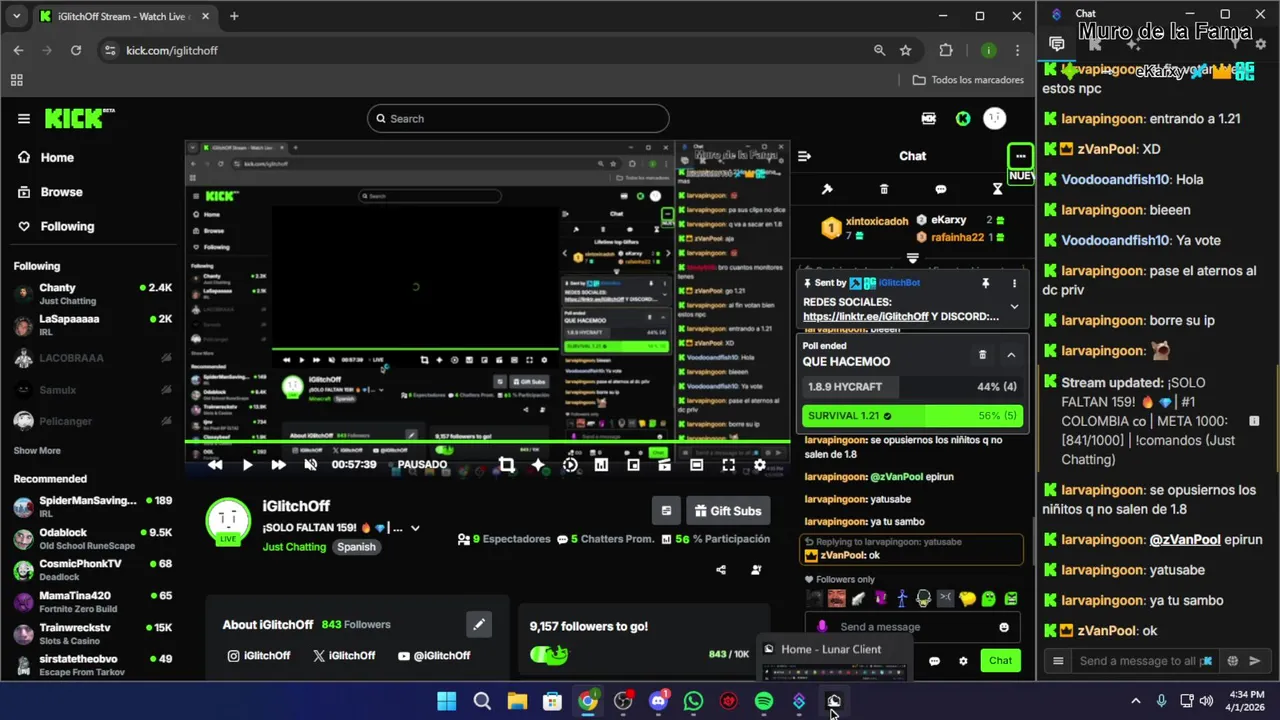1280x720 pixels.
Task: Open the green K icon in Kick header
Action: point(962,119)
